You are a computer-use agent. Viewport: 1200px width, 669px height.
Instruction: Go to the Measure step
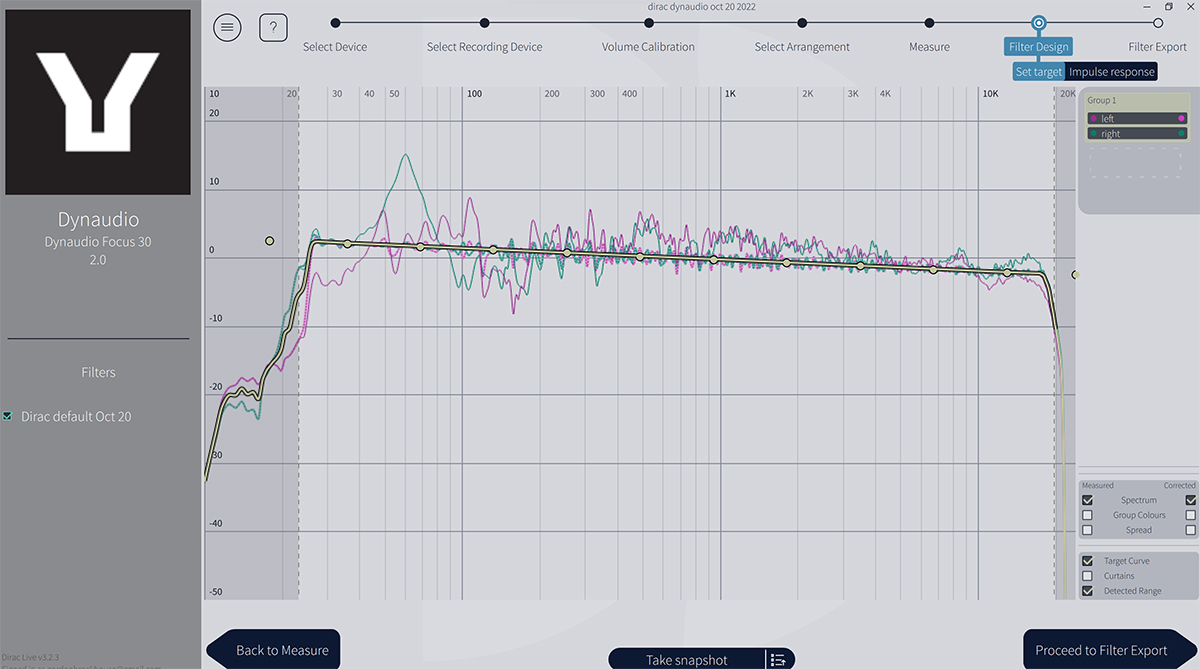point(929,47)
